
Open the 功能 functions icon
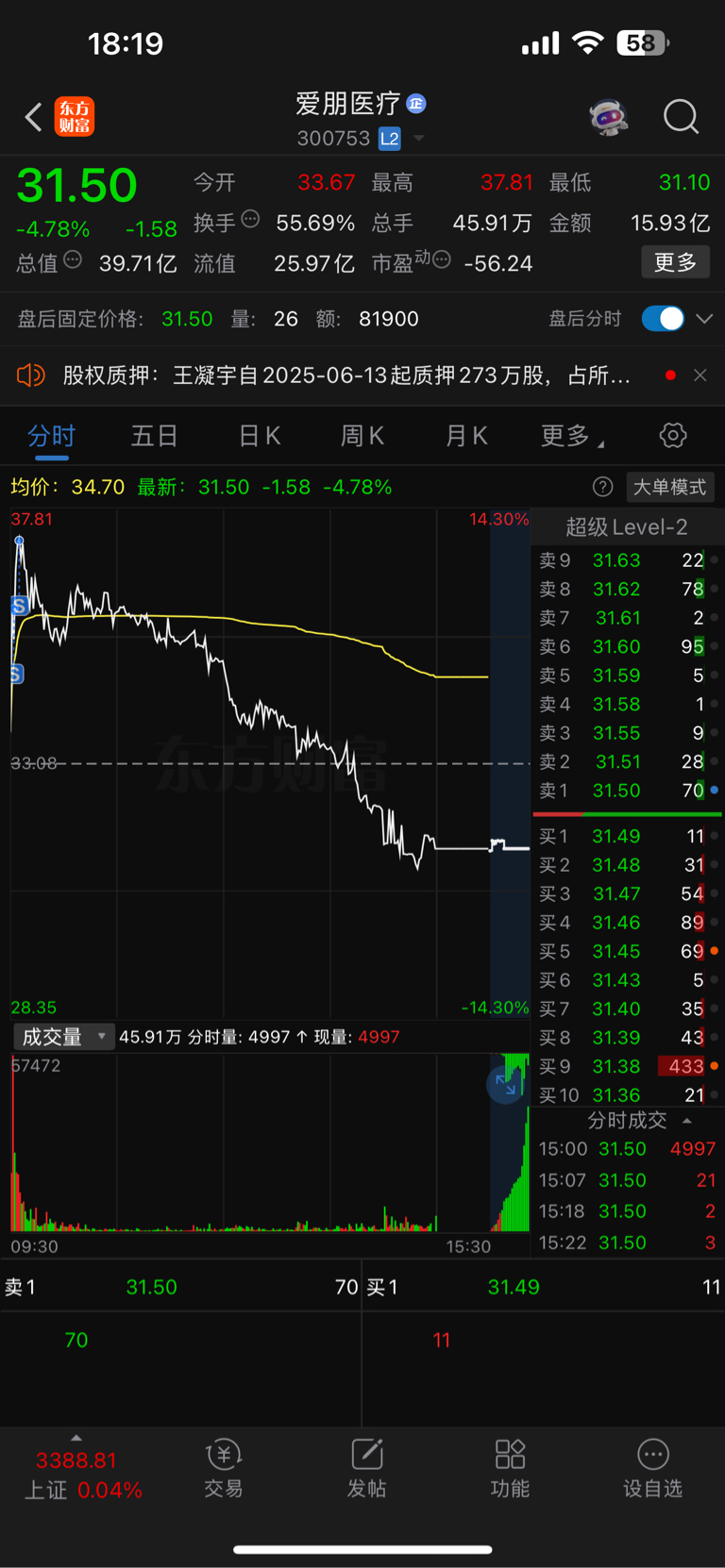tap(510, 1469)
